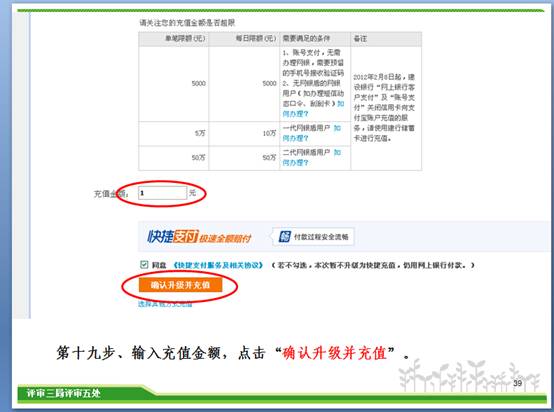Click the 备注 column header
Viewport: 554px width, 412px height.
point(360,39)
